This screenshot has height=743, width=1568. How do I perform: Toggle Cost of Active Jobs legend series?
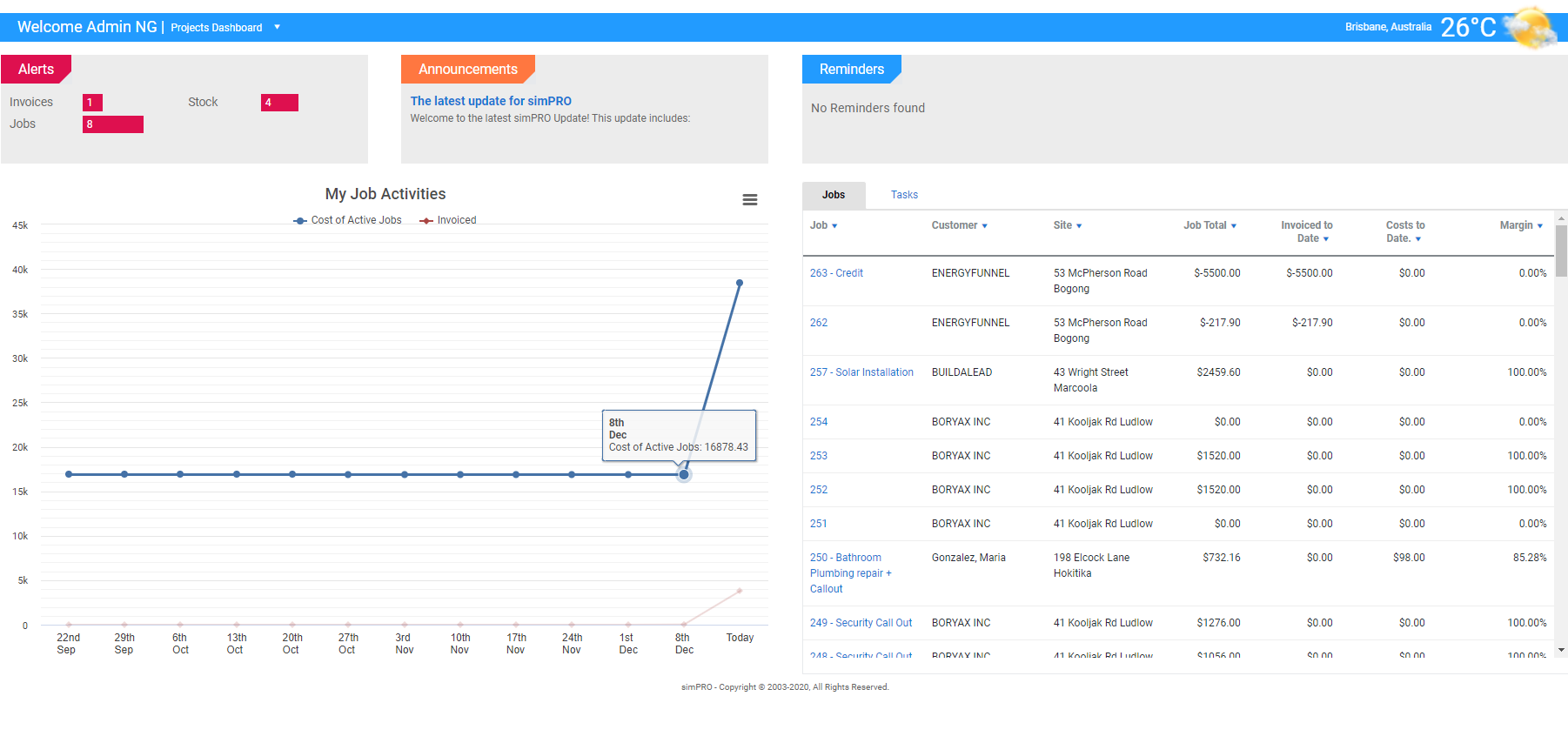pyautogui.click(x=348, y=221)
